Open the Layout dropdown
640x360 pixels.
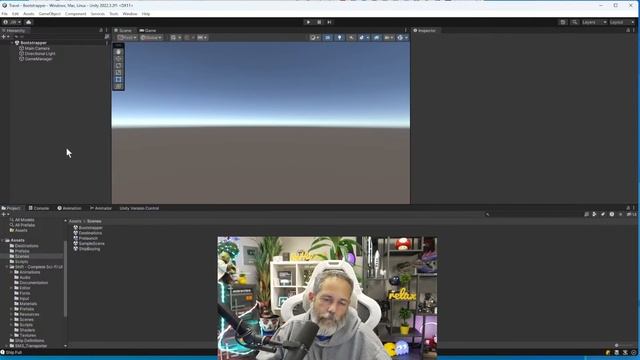click(x=622, y=22)
